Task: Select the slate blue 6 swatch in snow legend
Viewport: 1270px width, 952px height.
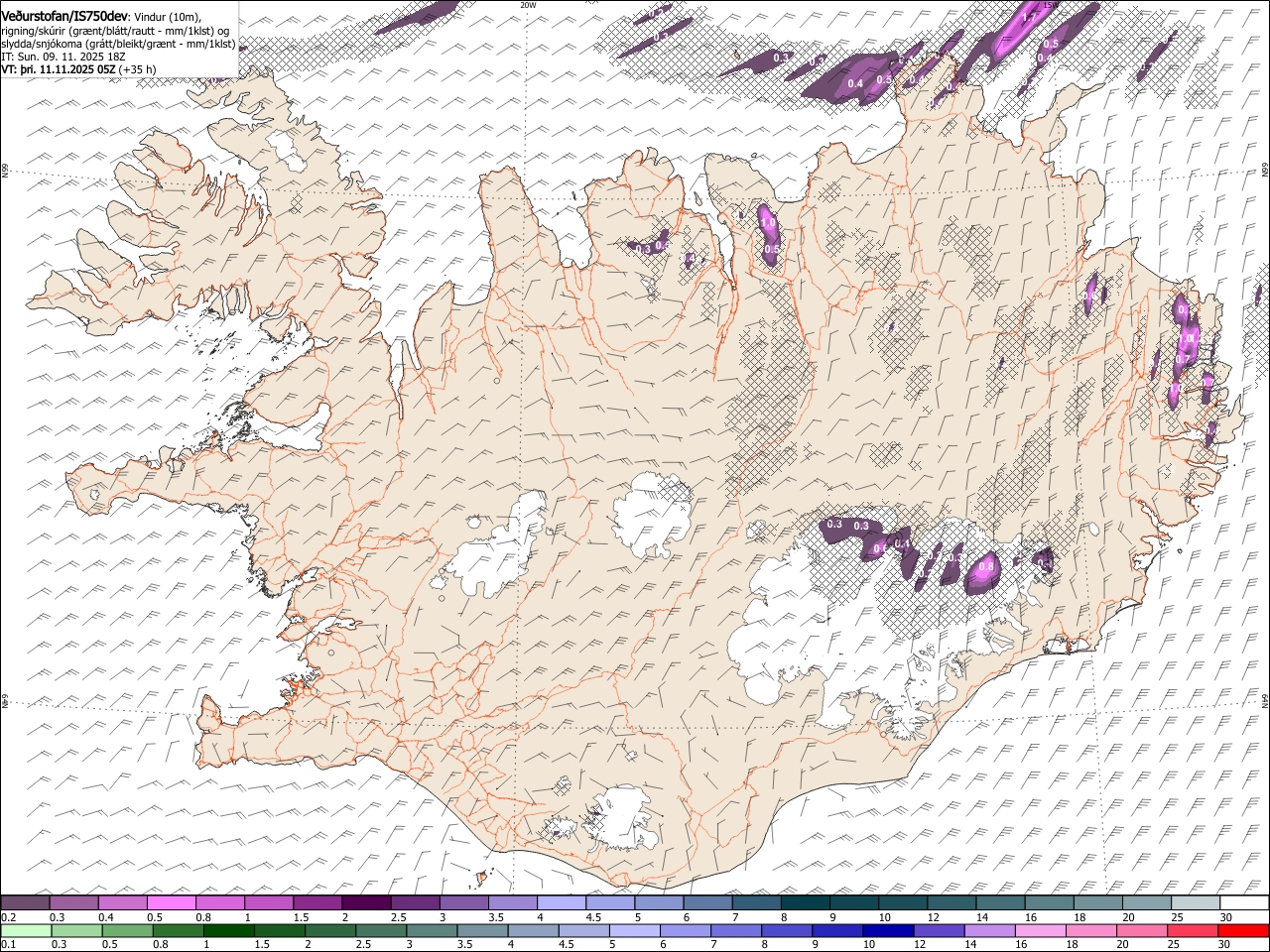Action: (x=707, y=903)
